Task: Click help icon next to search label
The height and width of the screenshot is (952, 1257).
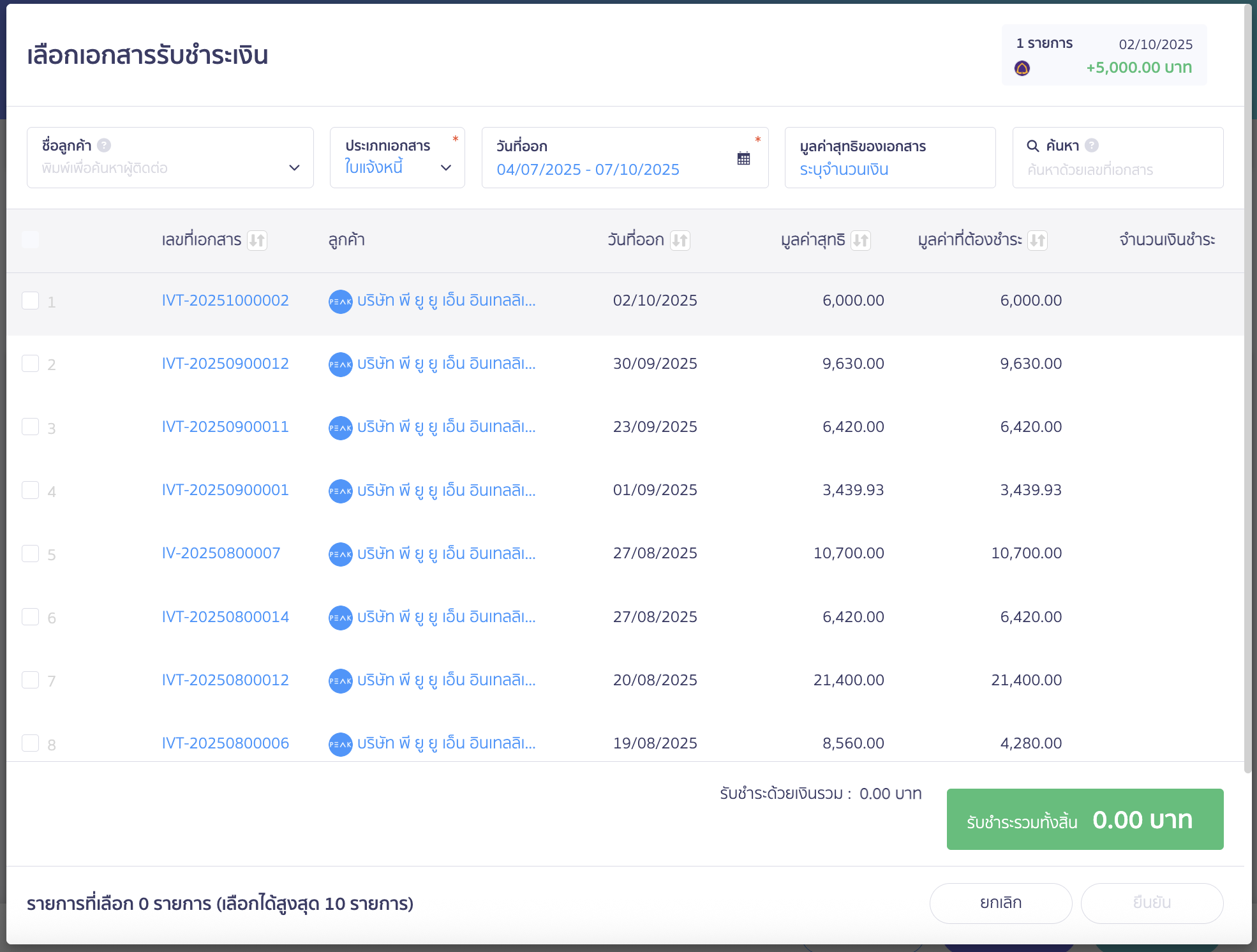Action: pos(1092,145)
